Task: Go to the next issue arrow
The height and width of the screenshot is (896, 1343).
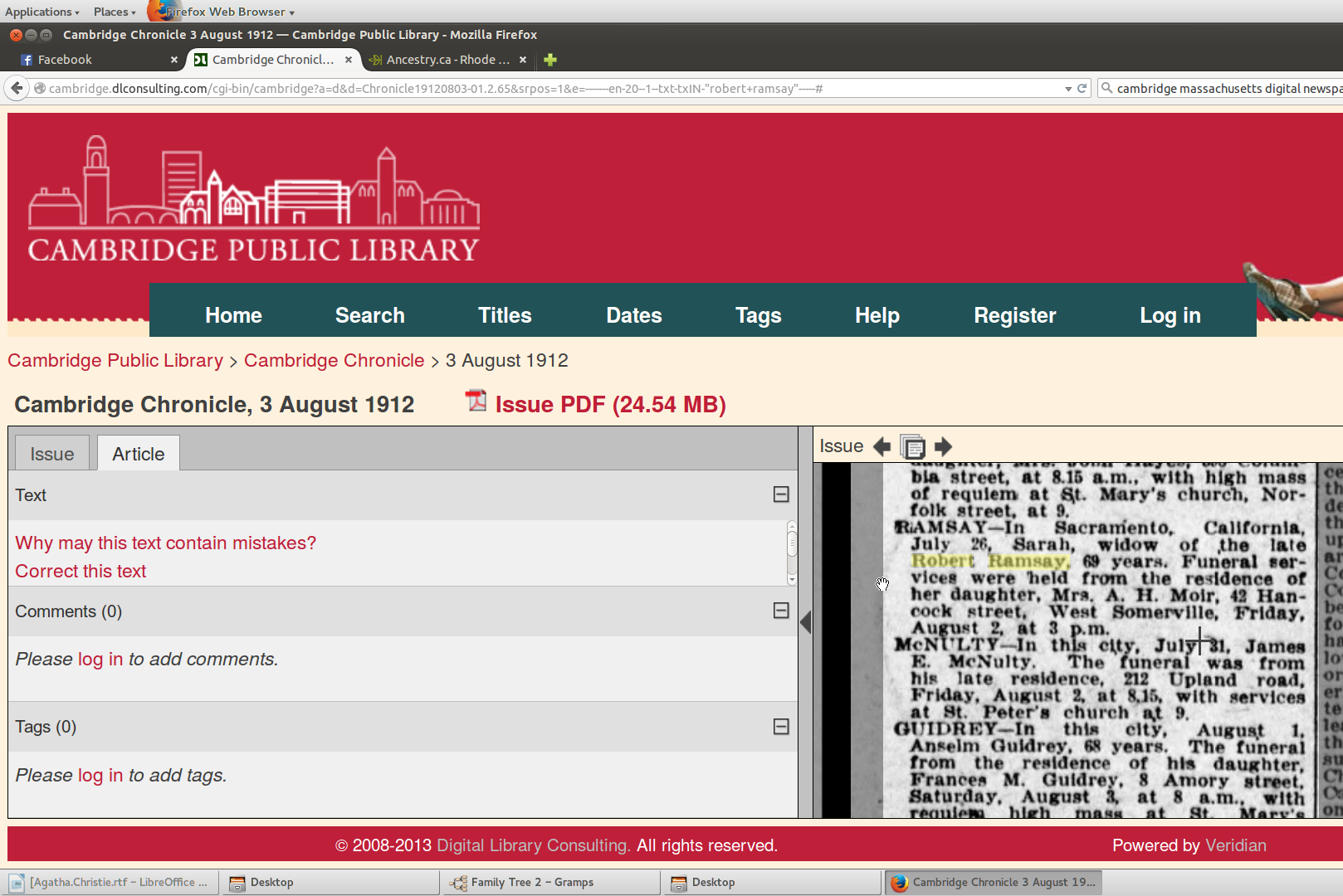Action: (943, 446)
